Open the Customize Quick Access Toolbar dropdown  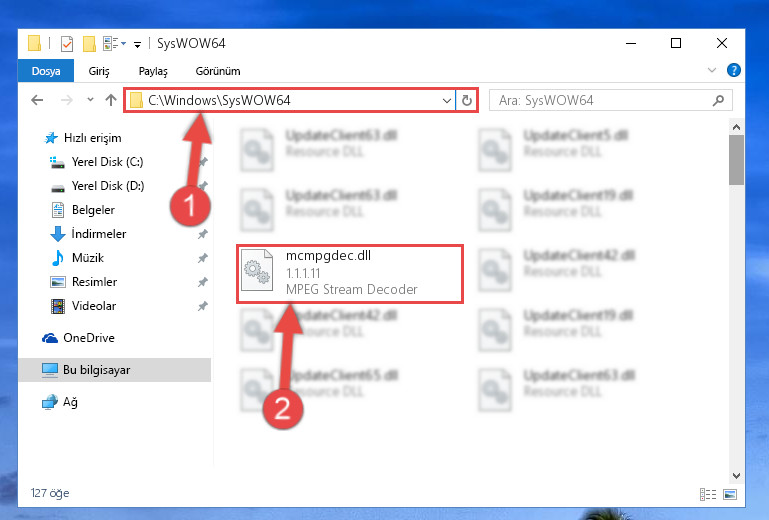(x=138, y=45)
